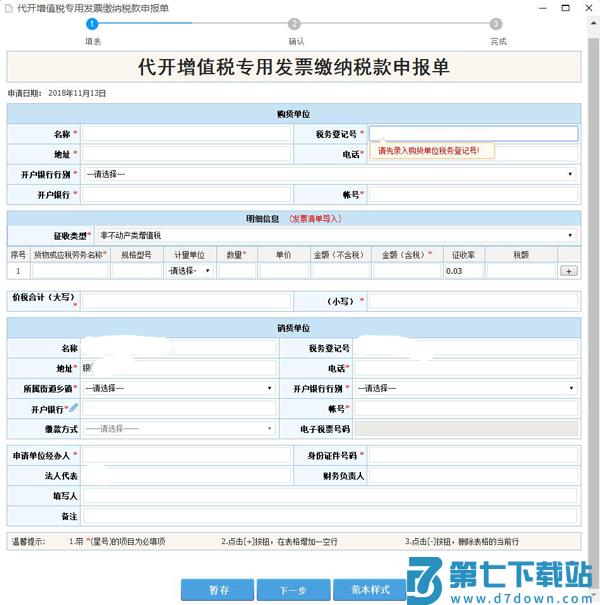Select step 3 完成 circle
600x605 pixels.
496,24
